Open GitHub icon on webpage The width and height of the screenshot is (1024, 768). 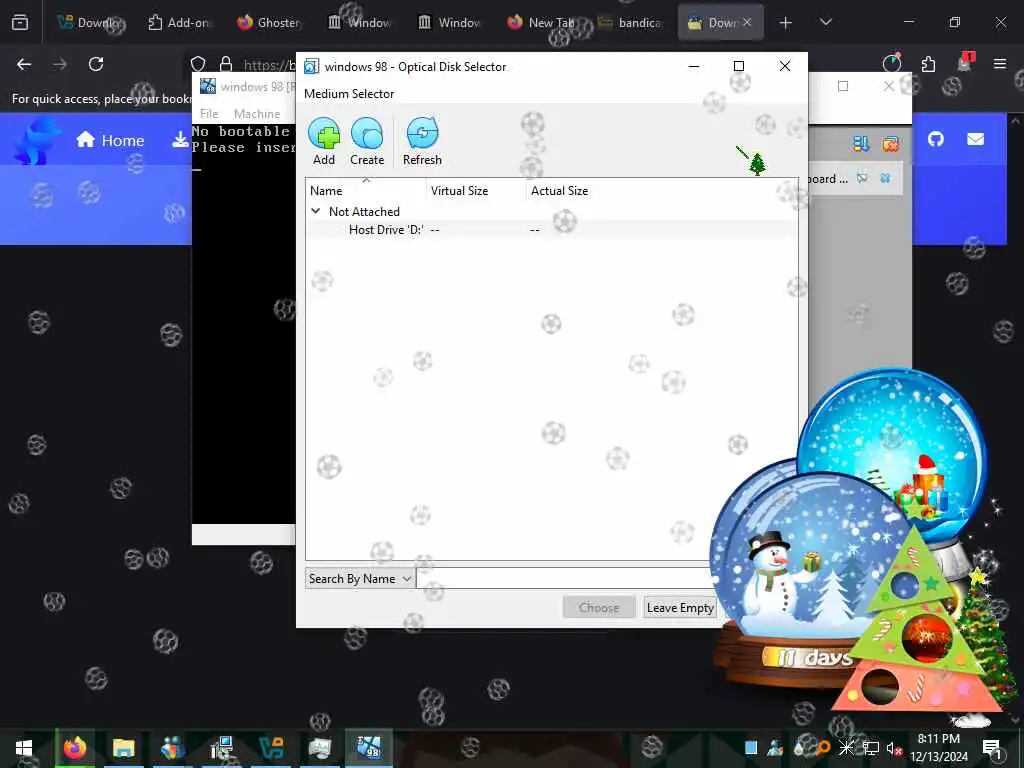click(935, 139)
